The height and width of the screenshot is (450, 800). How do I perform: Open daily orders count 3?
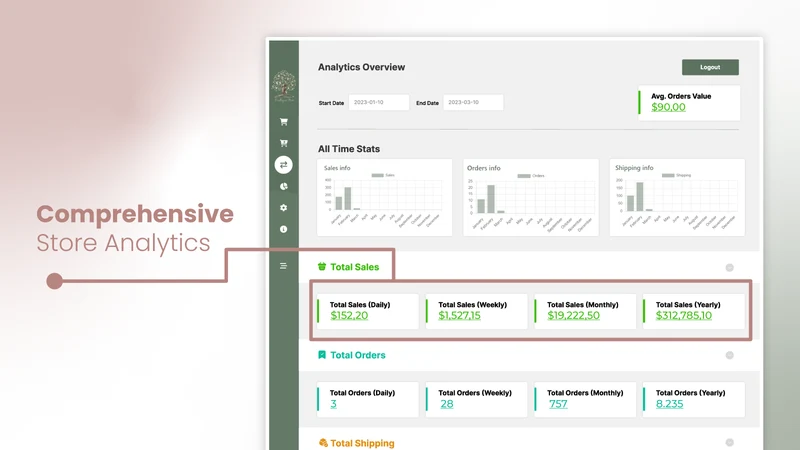333,404
